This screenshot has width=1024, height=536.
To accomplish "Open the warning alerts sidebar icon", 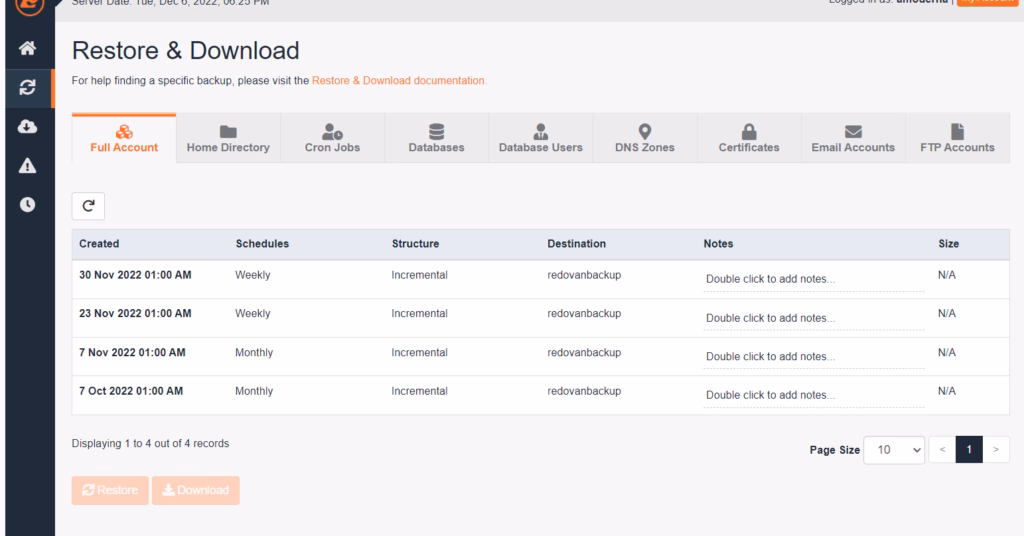I will point(27,166).
